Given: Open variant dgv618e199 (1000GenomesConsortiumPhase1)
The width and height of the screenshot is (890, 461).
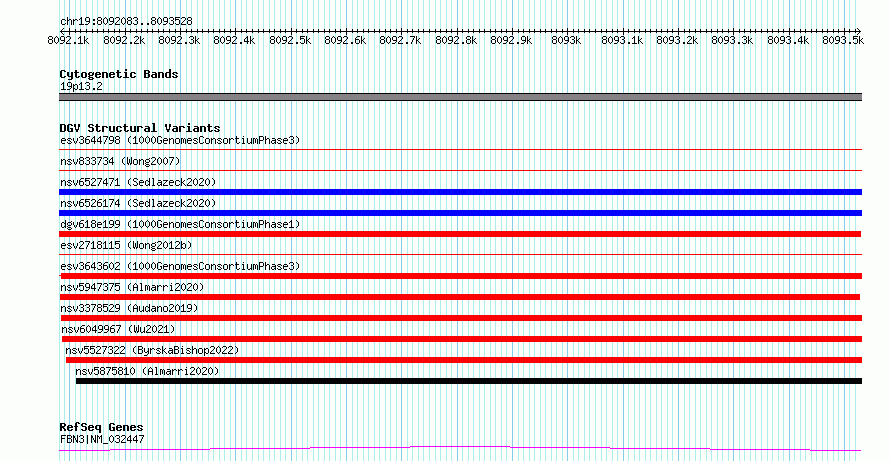Looking at the screenshot, I should (180, 225).
